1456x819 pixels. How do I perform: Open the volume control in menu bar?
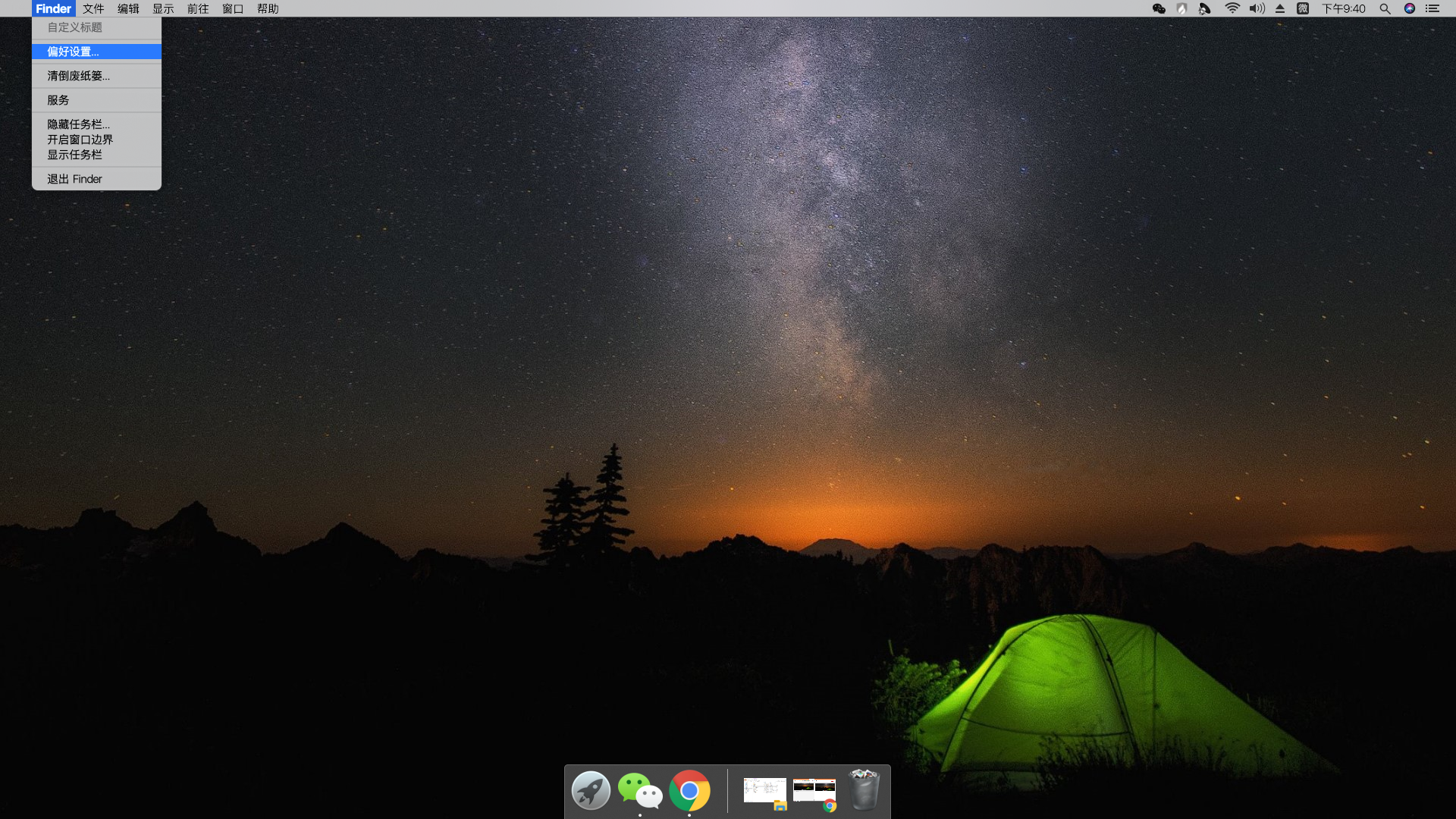click(1257, 9)
